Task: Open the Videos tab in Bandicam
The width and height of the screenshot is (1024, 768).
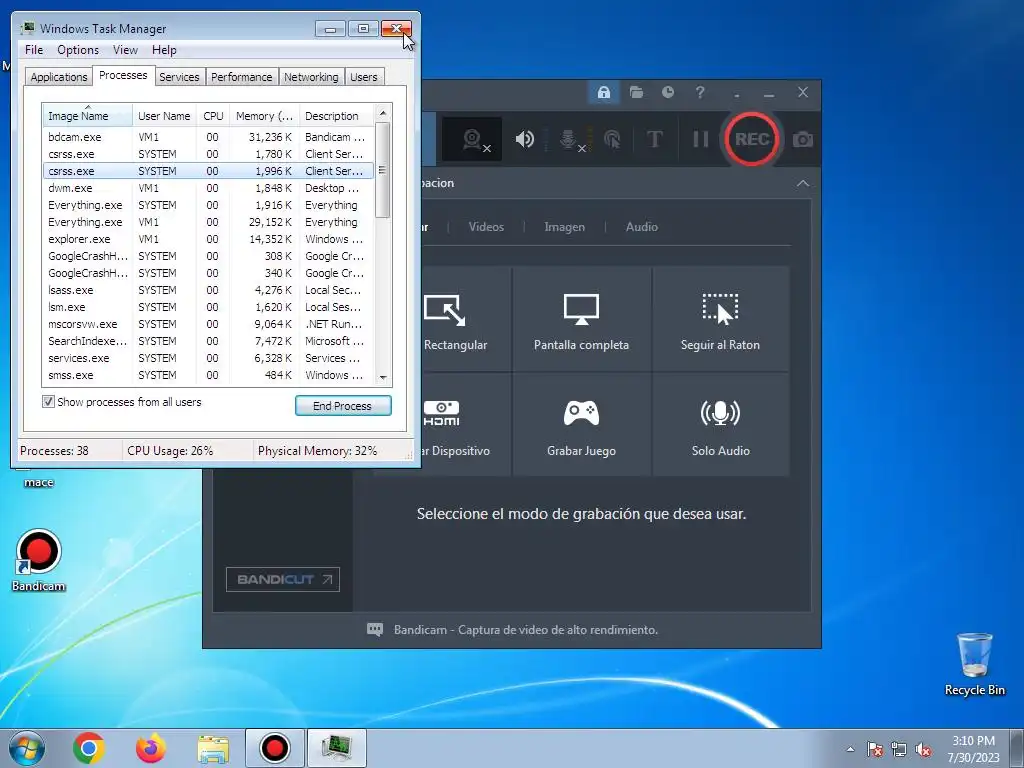Action: [486, 227]
